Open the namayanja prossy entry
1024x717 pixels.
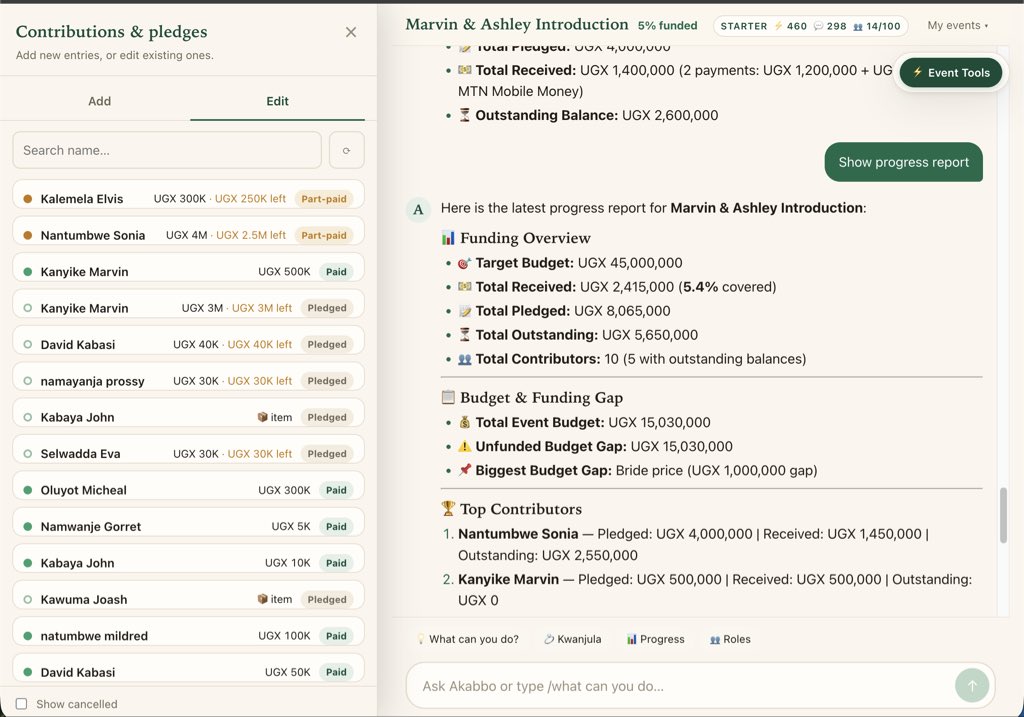point(188,379)
